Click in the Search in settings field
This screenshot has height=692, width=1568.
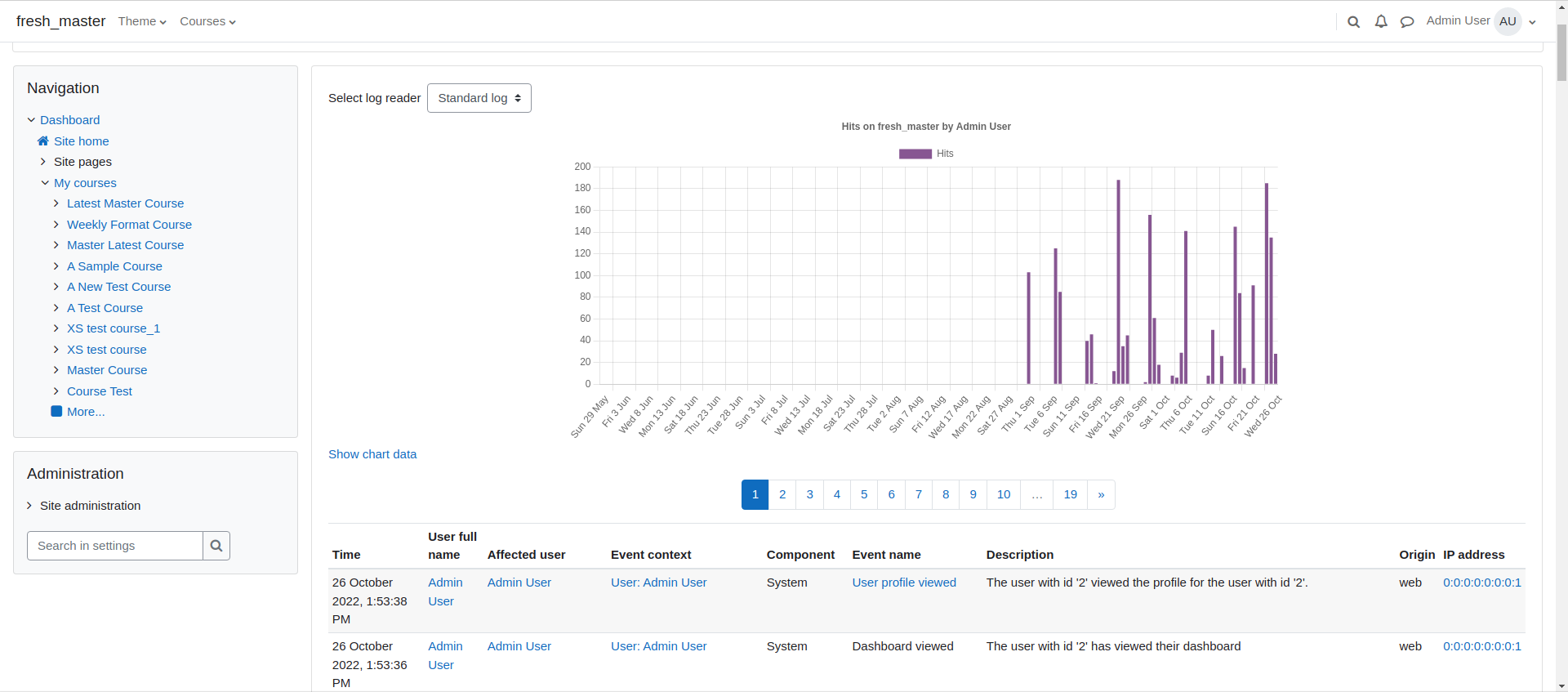pos(115,546)
